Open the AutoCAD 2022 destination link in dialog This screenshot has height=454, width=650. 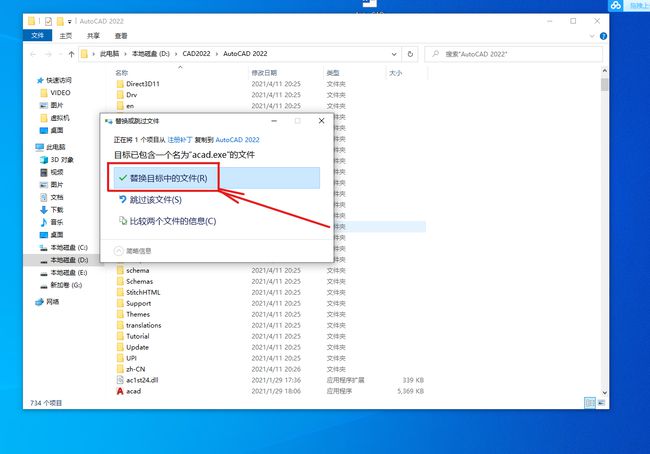238,140
